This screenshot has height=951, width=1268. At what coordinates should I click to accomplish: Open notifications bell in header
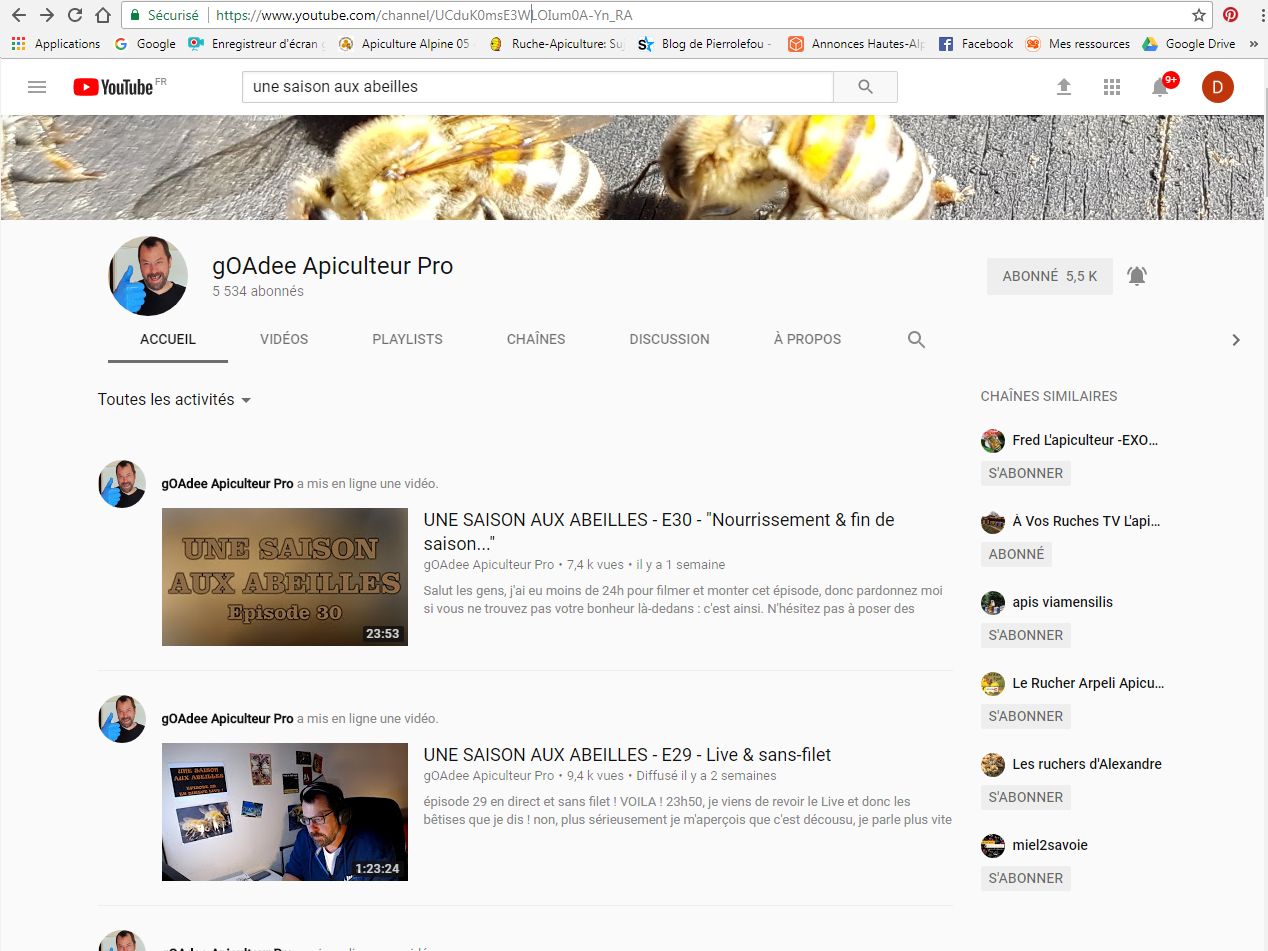pyautogui.click(x=1160, y=87)
